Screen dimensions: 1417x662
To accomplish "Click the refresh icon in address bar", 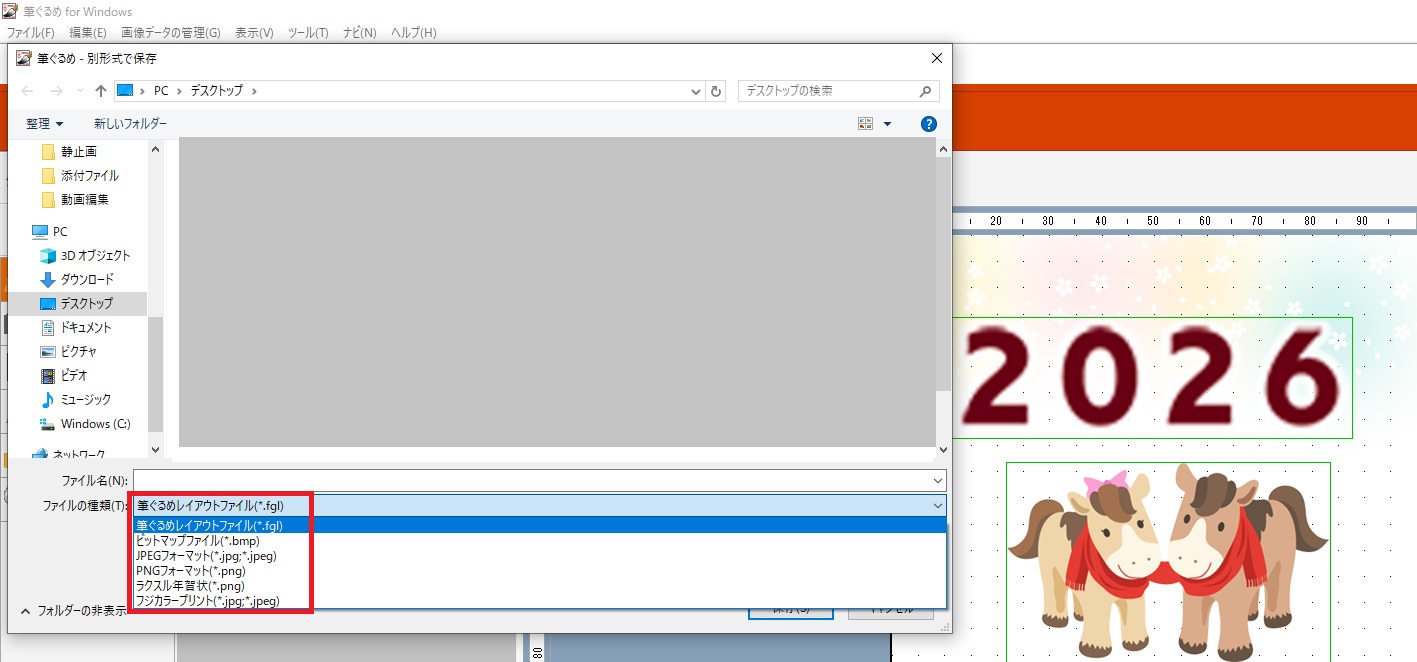I will pos(716,91).
